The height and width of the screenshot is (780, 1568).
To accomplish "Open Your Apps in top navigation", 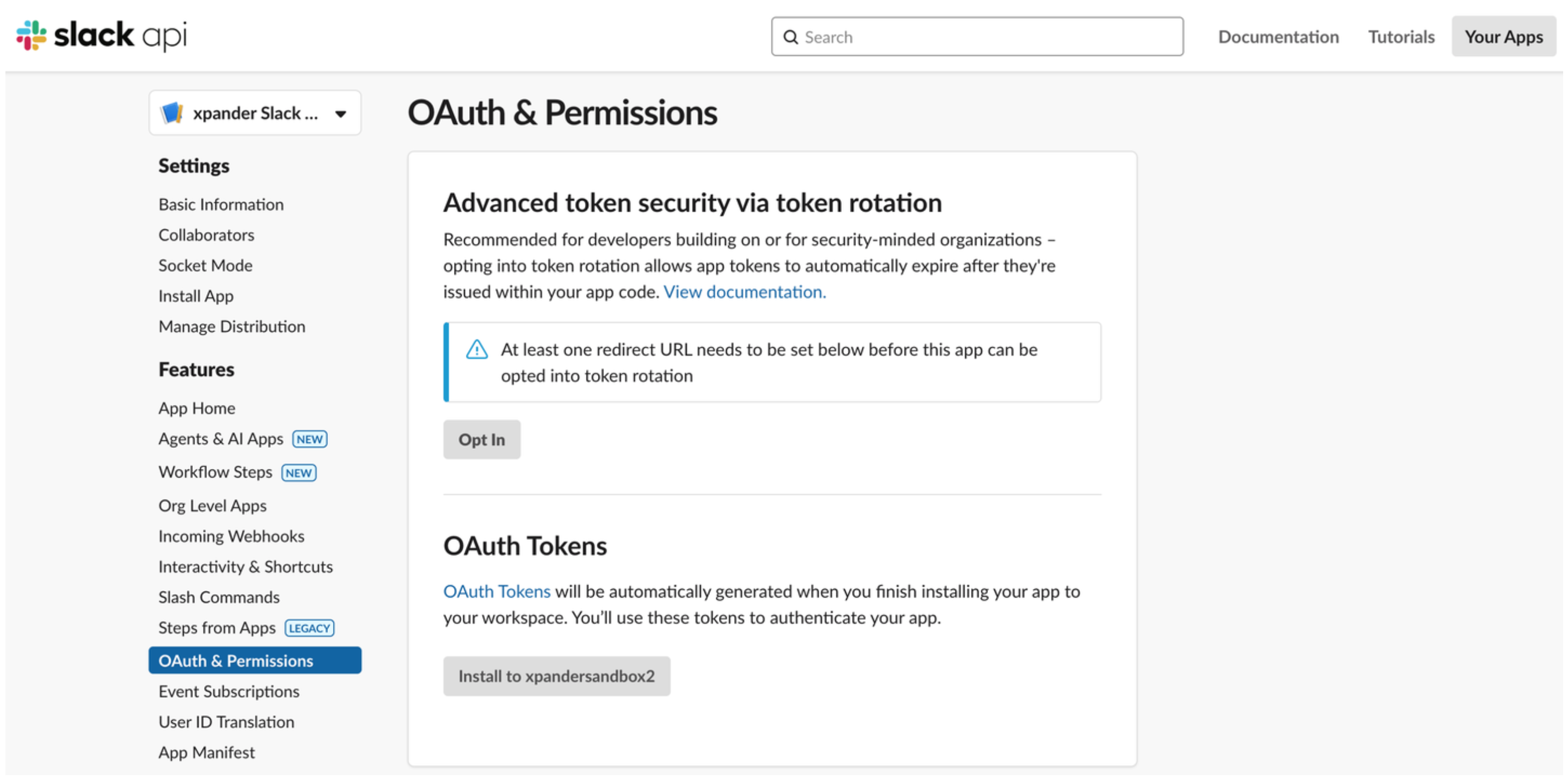I will coord(1503,37).
